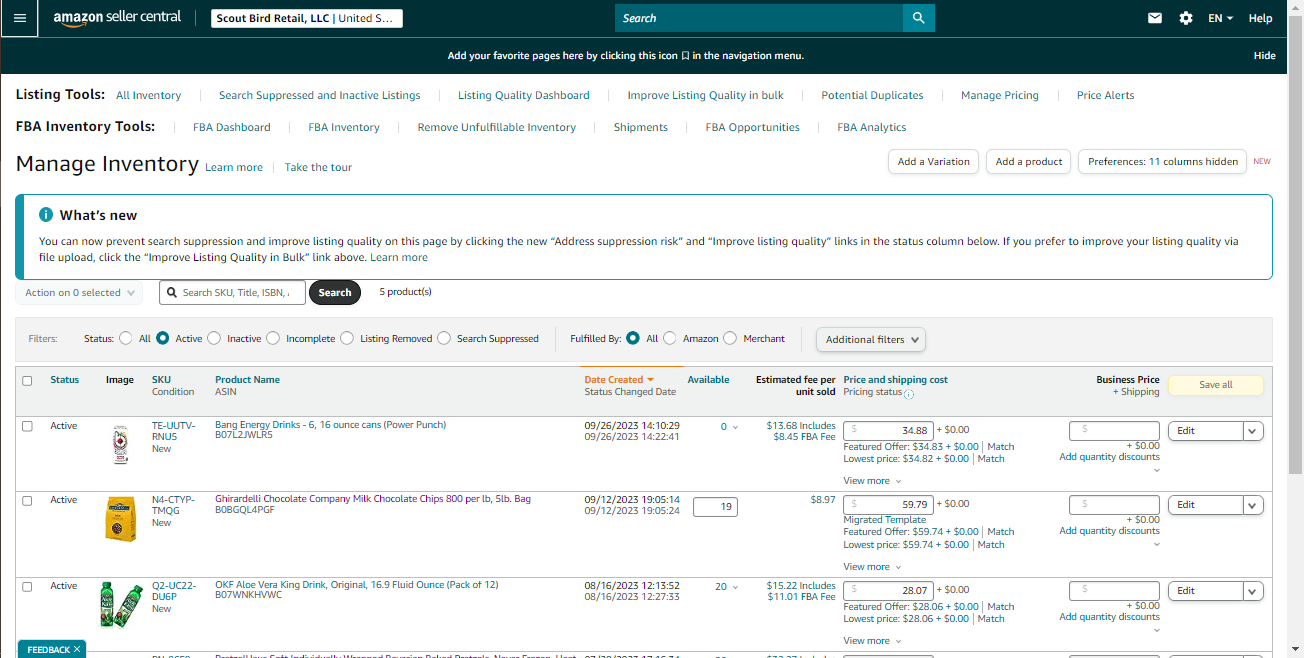Click the search magnifier button
Image resolution: width=1304 pixels, height=658 pixels.
[918, 18]
